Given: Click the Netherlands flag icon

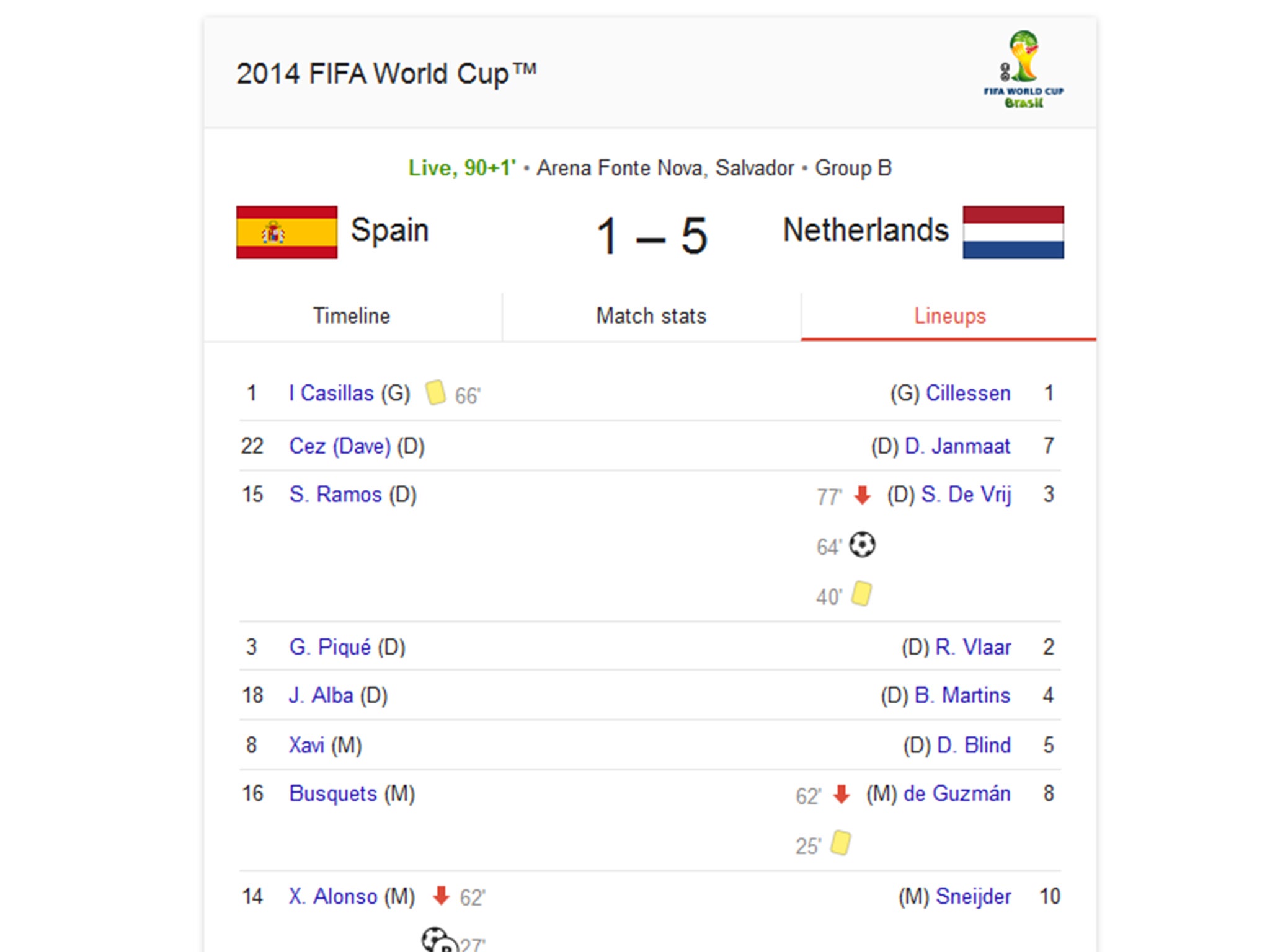Looking at the screenshot, I should coord(1013,232).
